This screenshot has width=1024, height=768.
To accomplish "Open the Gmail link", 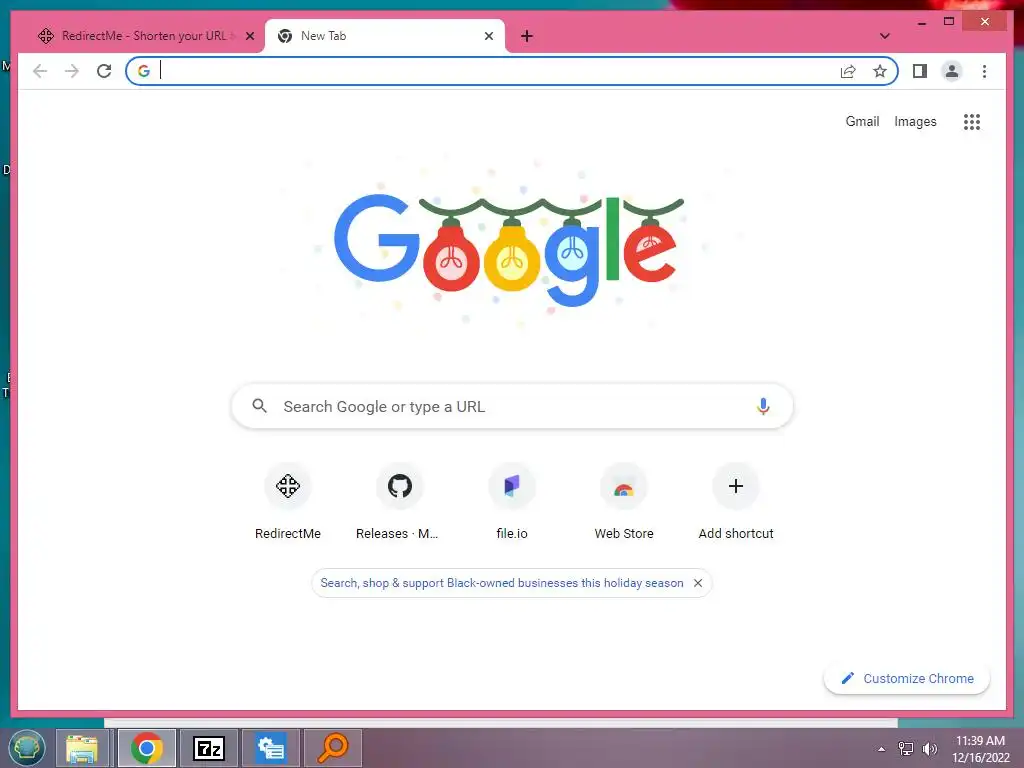I will [x=862, y=121].
